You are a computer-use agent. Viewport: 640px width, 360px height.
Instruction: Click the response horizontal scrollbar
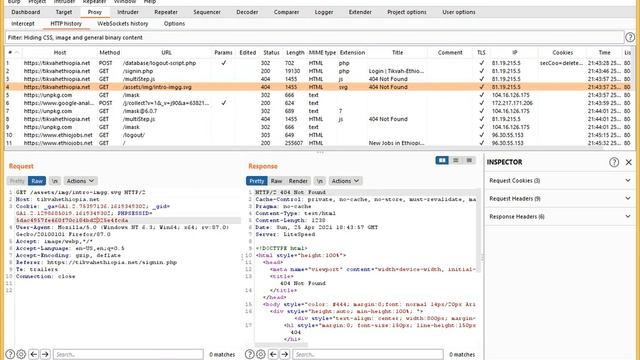coord(282,345)
